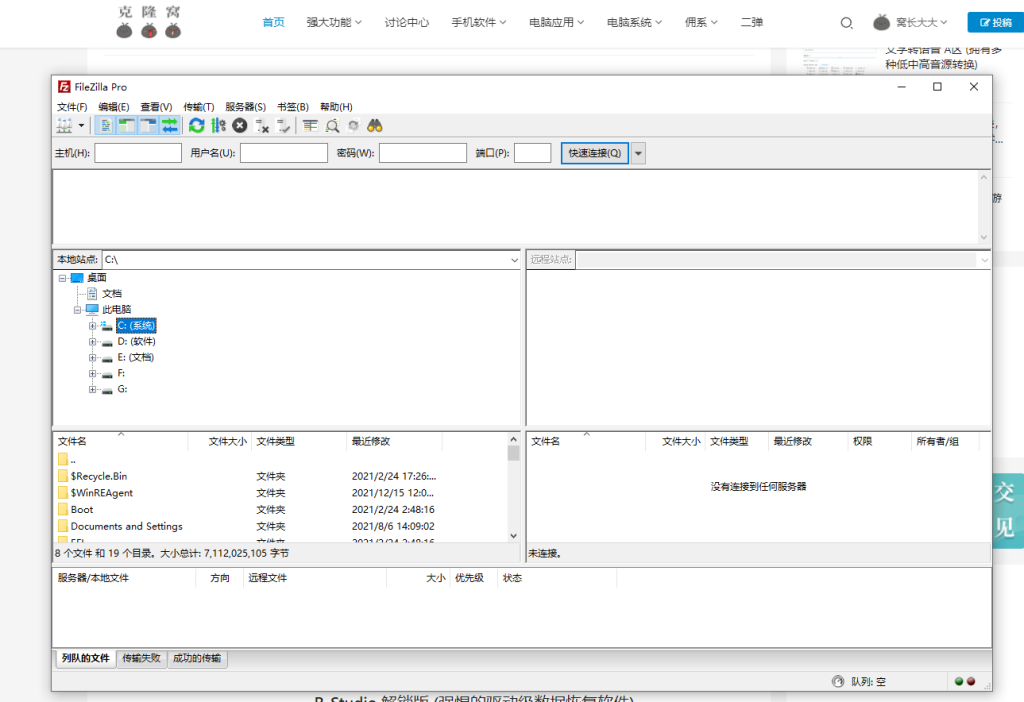Click the reconnect to last server icon
The height and width of the screenshot is (702, 1024).
pos(283,125)
